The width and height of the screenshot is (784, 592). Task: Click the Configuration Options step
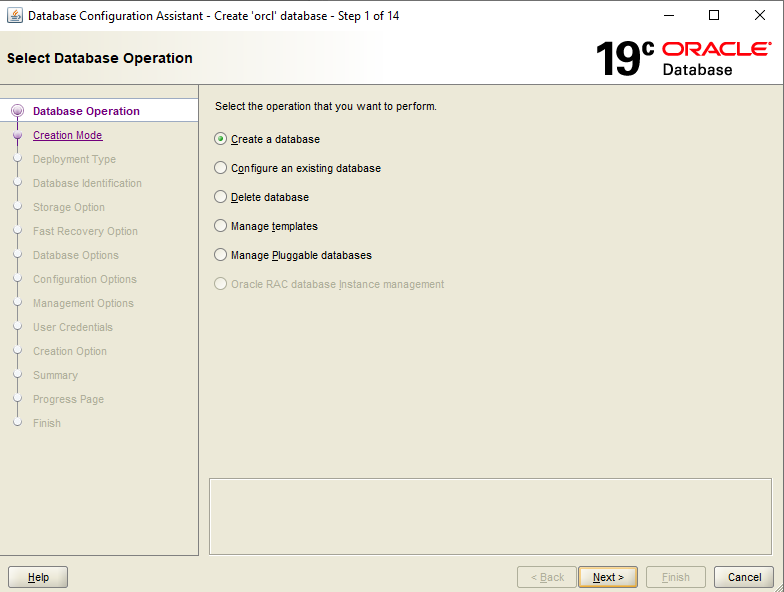(84, 279)
